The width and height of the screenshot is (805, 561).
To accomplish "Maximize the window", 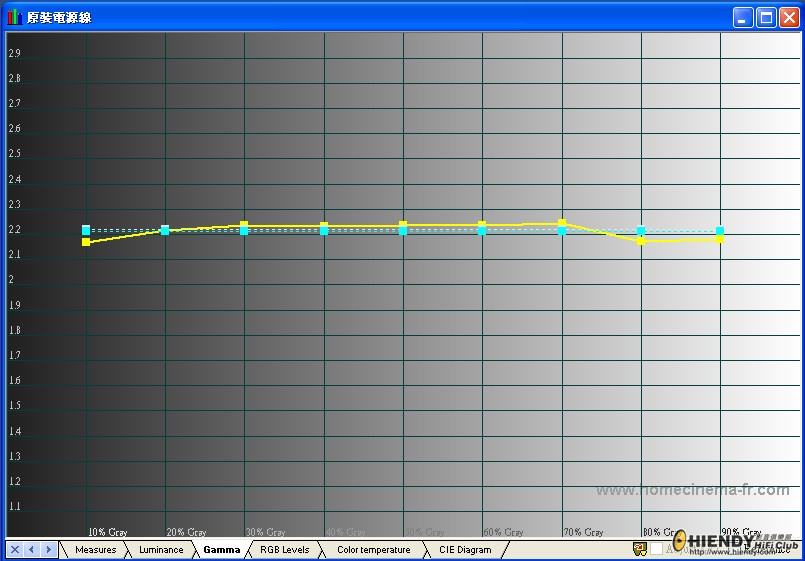I will pyautogui.click(x=766, y=17).
